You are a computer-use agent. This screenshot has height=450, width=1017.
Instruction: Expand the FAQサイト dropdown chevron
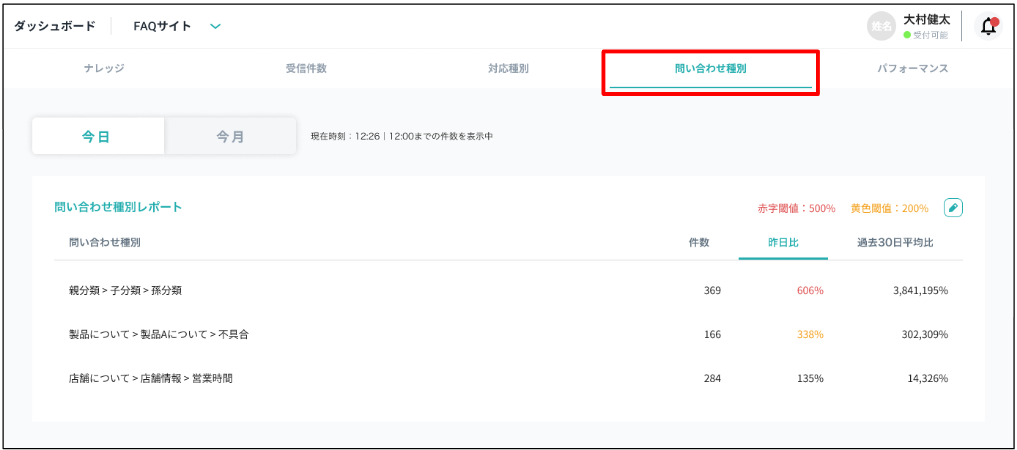point(215,27)
